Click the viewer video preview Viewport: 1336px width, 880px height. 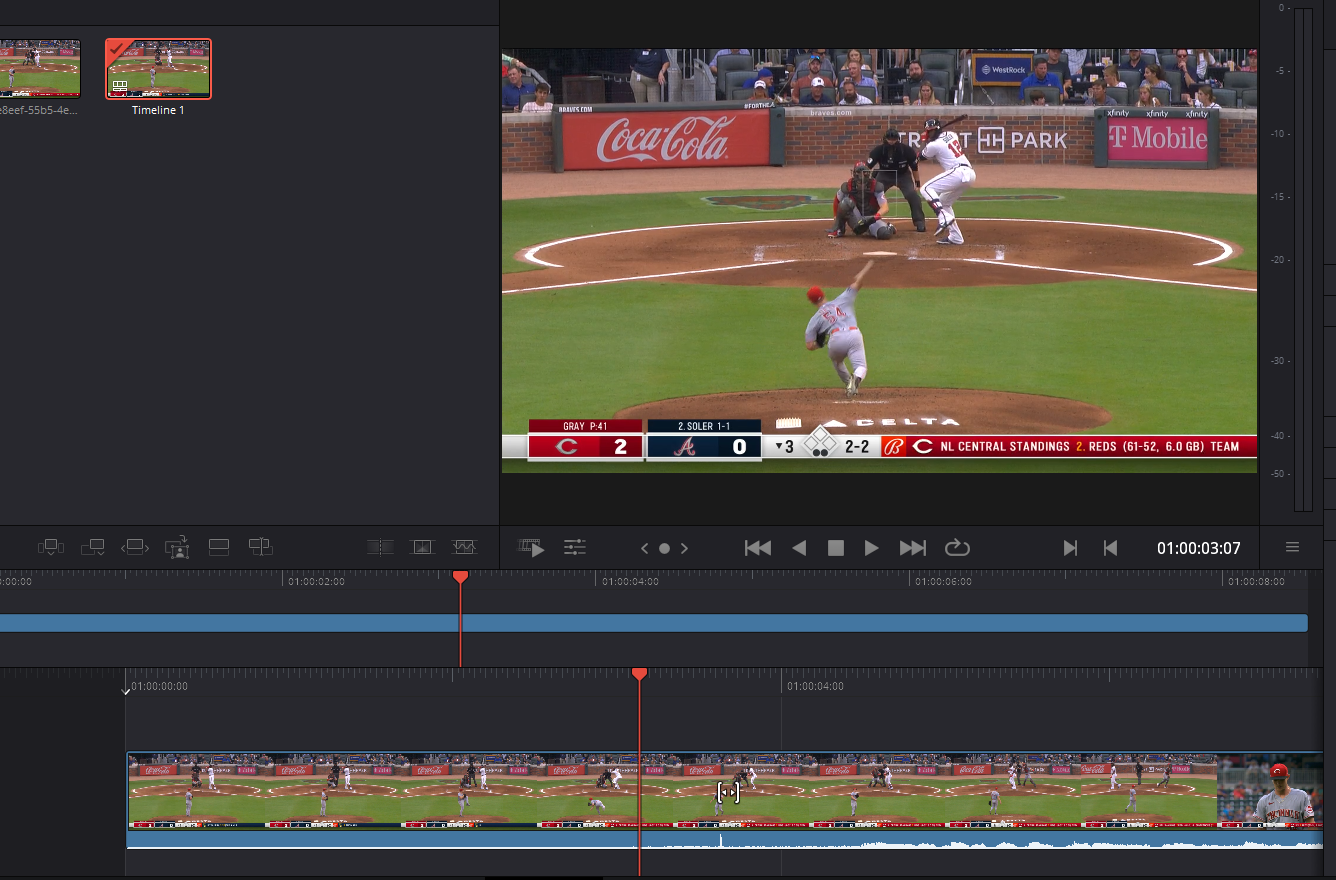tap(879, 260)
